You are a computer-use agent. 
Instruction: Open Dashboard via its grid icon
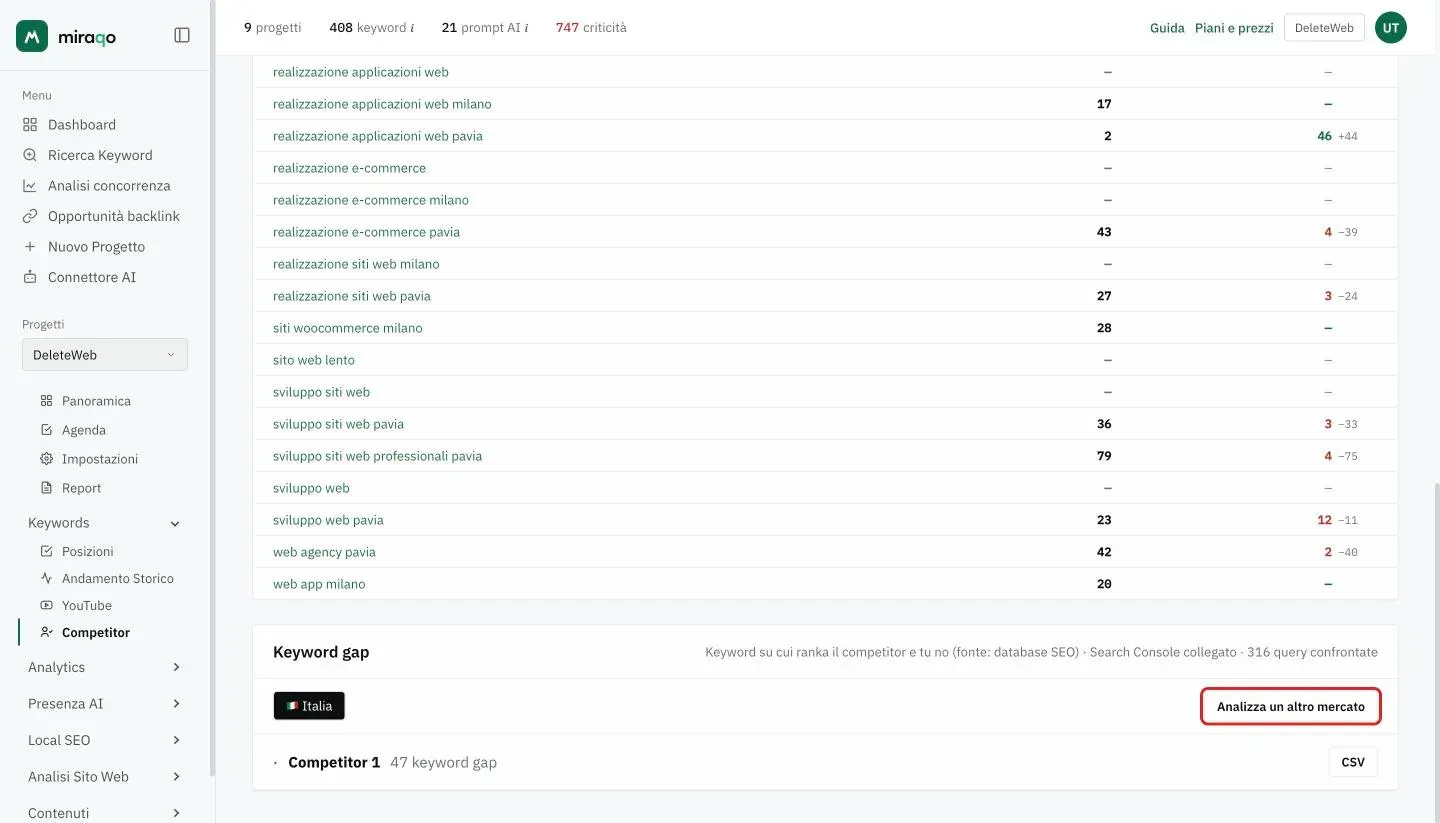(x=30, y=125)
